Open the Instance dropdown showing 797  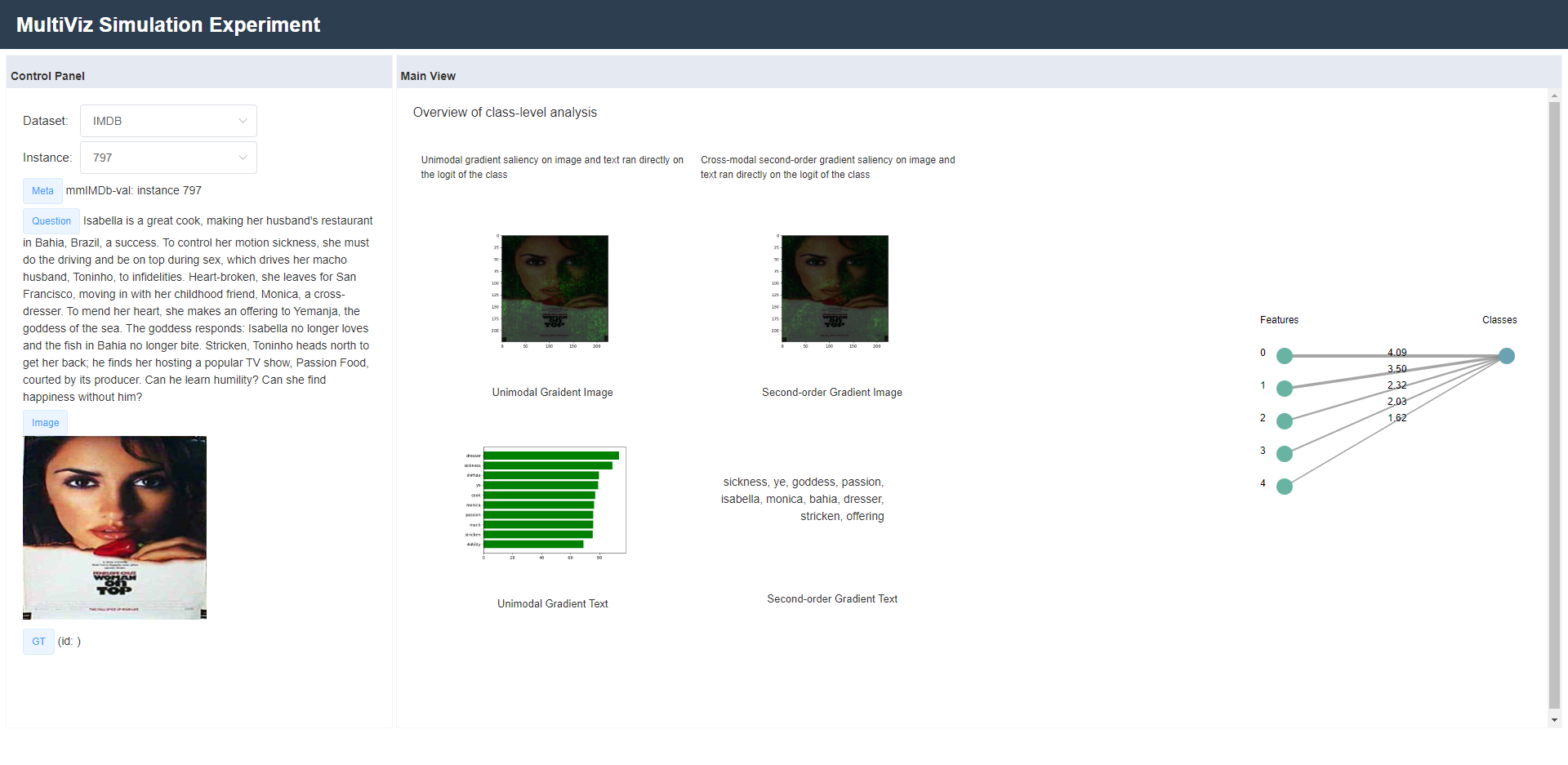pos(168,158)
